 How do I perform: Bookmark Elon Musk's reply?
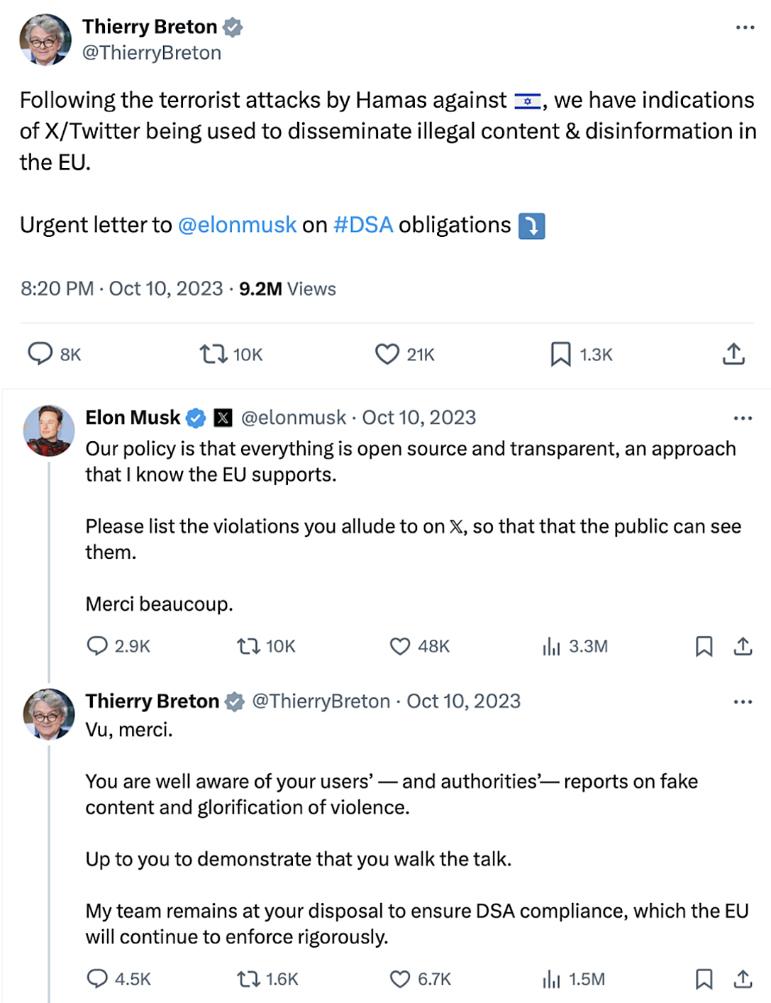pos(704,647)
